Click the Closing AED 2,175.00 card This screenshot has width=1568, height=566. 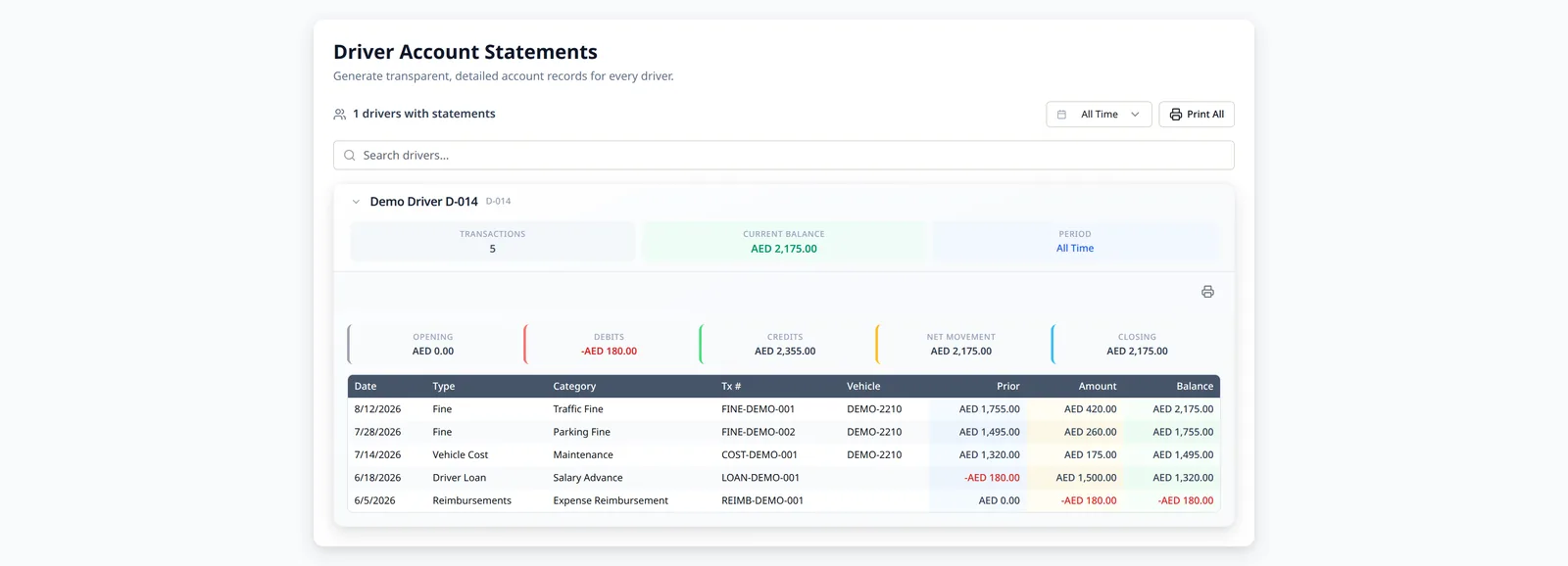click(x=1137, y=344)
